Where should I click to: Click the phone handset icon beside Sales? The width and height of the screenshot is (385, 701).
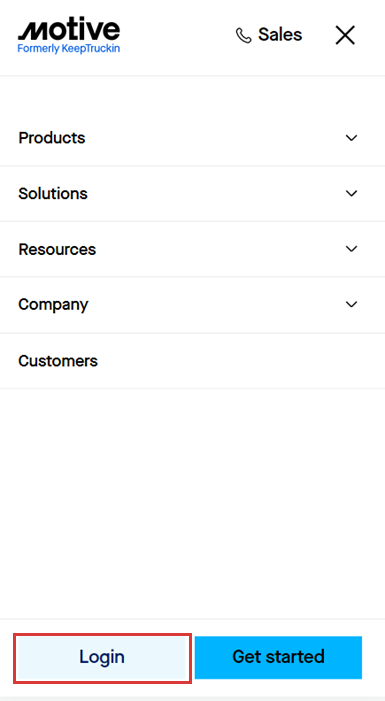[244, 35]
